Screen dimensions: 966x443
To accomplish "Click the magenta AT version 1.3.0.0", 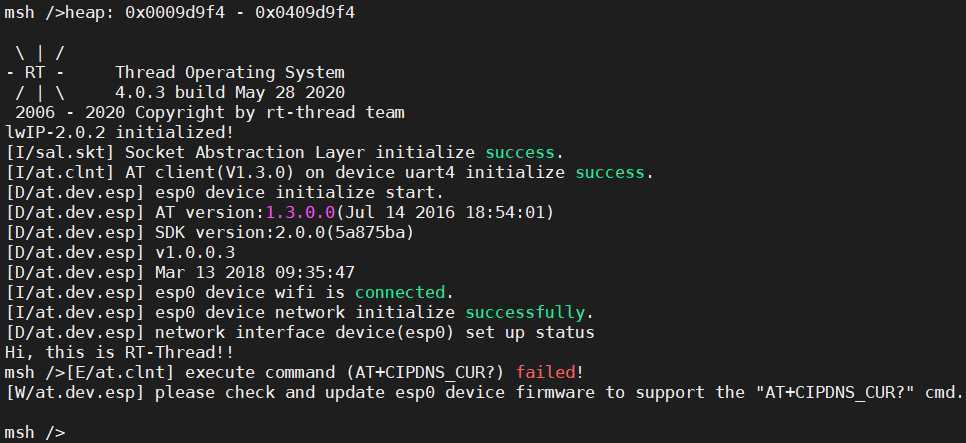I will tap(301, 213).
